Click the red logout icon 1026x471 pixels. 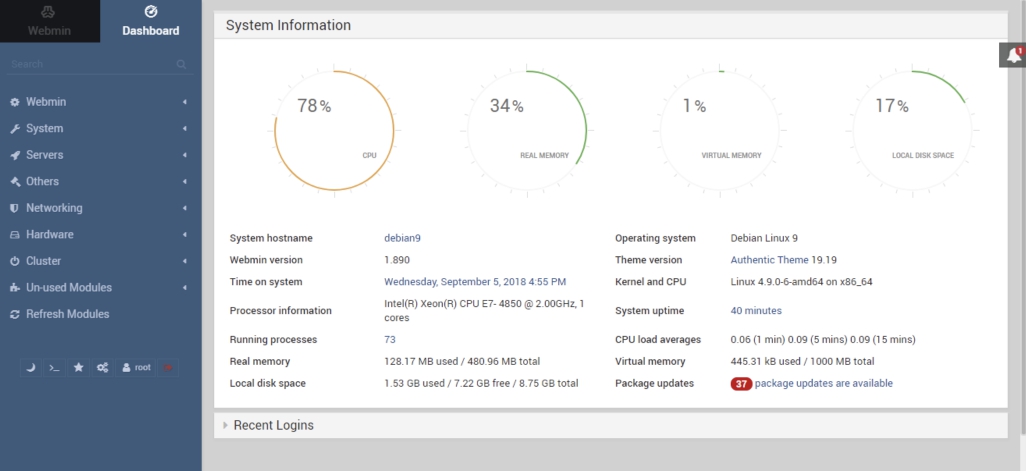point(168,368)
